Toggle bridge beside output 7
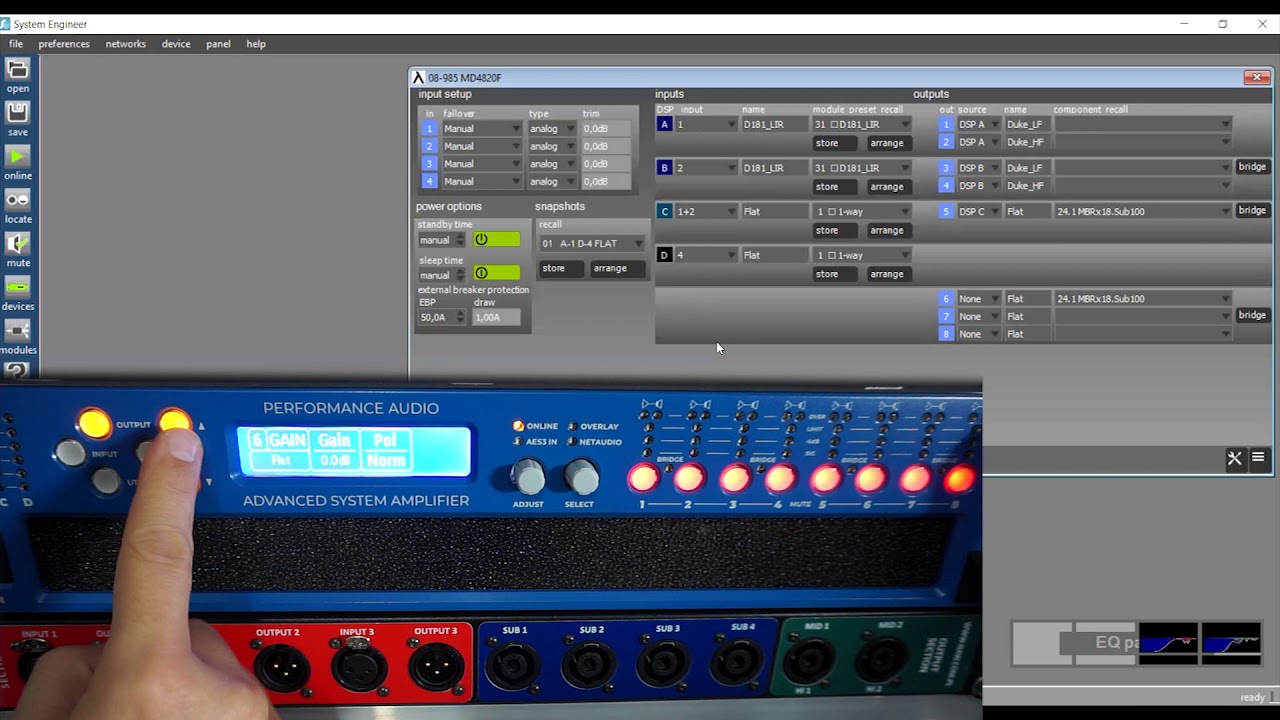 coord(1252,315)
